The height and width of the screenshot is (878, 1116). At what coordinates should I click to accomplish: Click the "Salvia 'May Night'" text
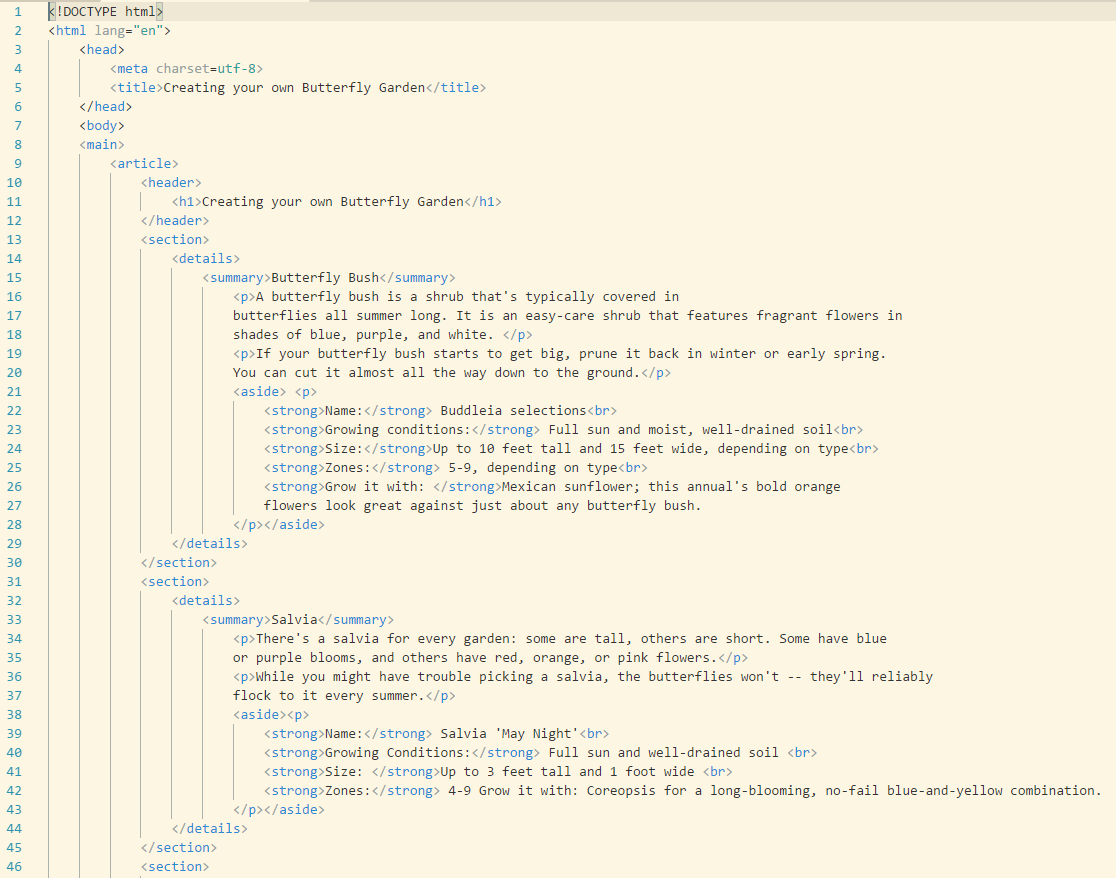tap(510, 734)
